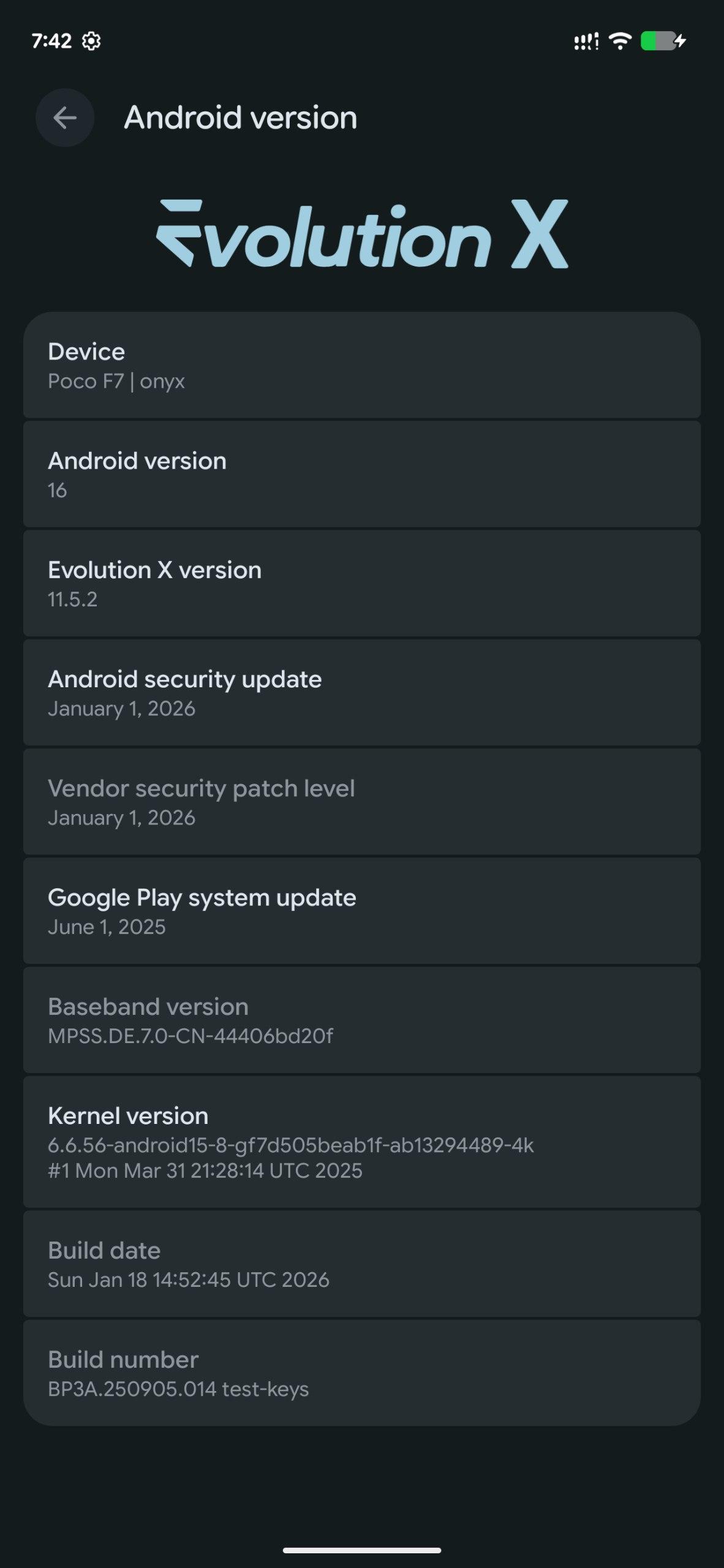The width and height of the screenshot is (724, 1568).
Task: Tap Evolution X version 11.5.2 row
Action: (x=362, y=584)
